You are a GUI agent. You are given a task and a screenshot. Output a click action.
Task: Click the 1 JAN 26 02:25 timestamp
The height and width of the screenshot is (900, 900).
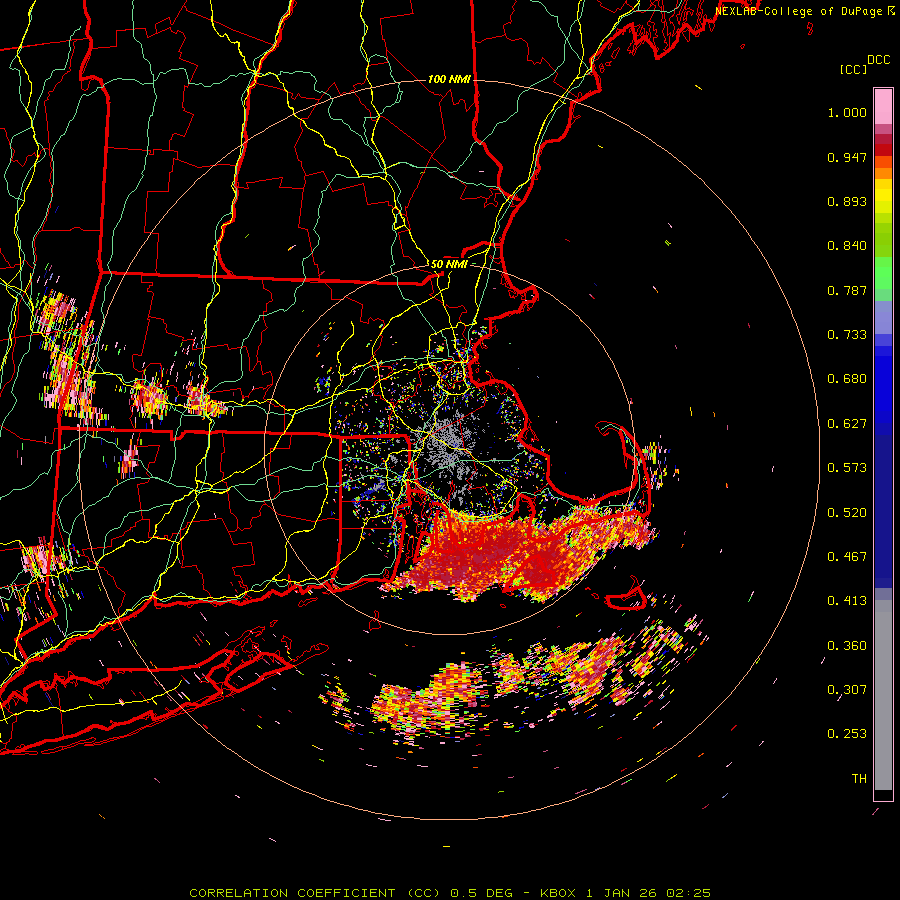(649, 893)
